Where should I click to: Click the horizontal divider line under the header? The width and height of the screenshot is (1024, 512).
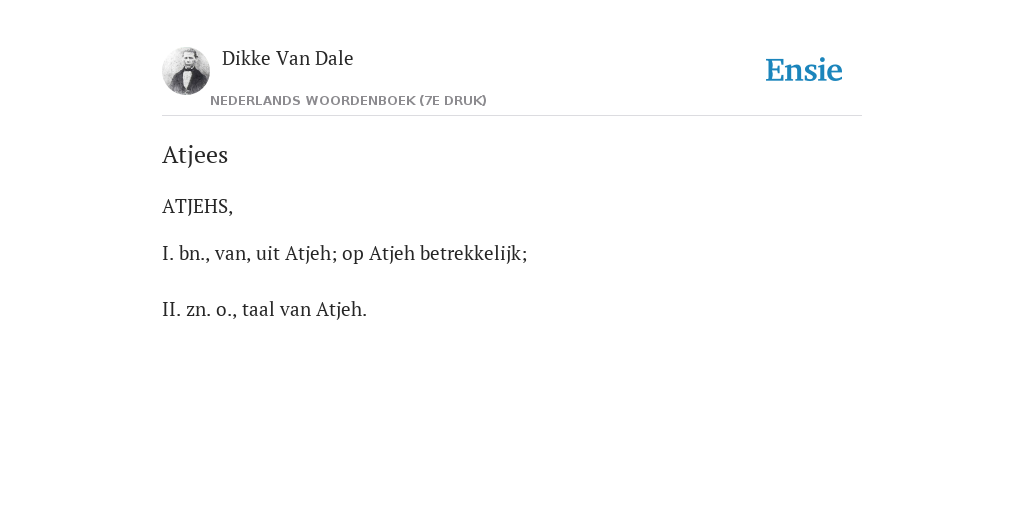[512, 116]
